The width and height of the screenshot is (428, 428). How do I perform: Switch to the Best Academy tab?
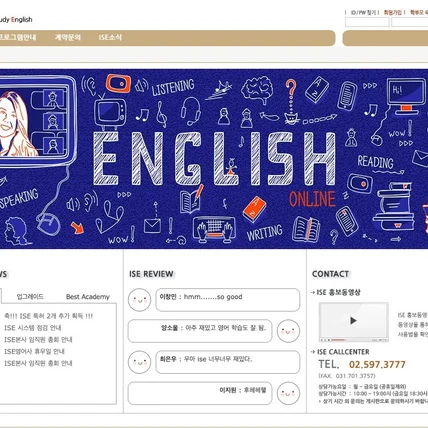(88, 297)
